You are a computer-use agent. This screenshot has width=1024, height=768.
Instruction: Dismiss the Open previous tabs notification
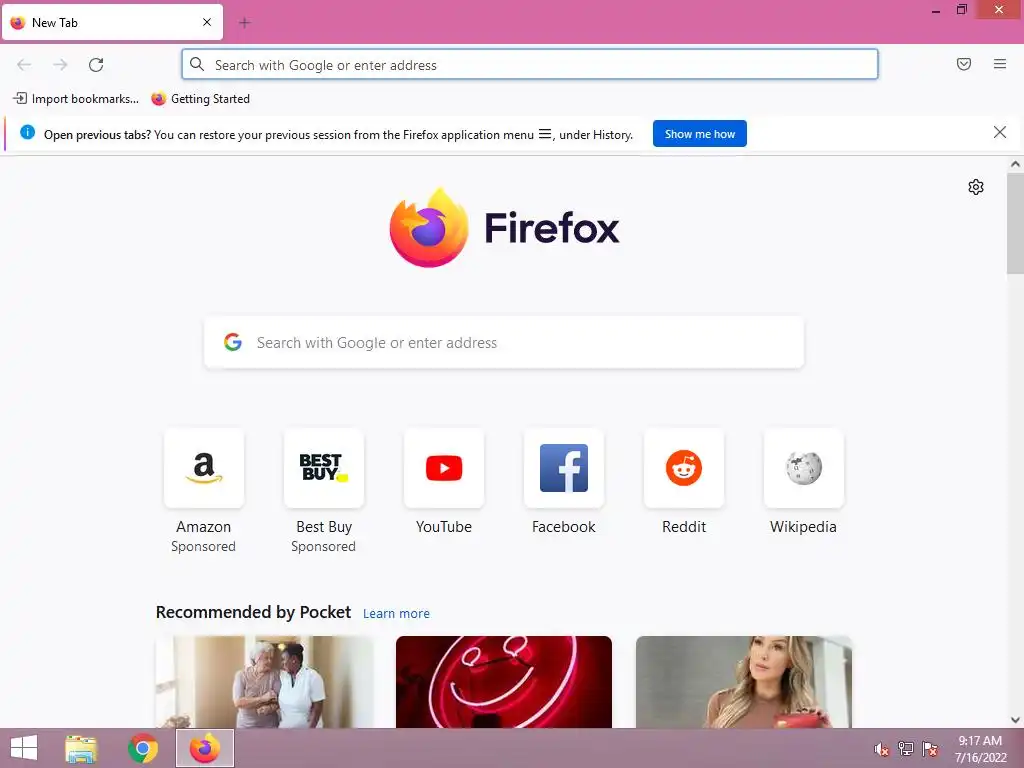coord(999,133)
